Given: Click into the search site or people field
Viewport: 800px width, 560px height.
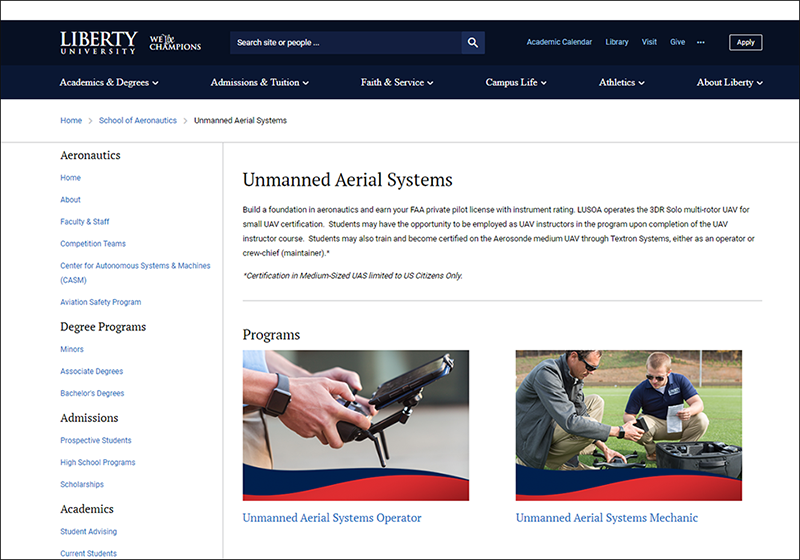Looking at the screenshot, I should [x=345, y=43].
